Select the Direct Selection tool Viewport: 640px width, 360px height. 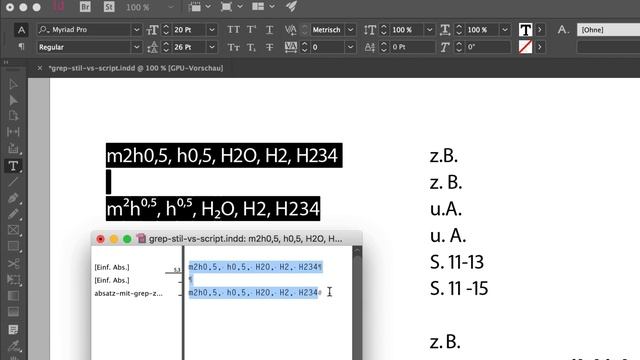pos(13,100)
